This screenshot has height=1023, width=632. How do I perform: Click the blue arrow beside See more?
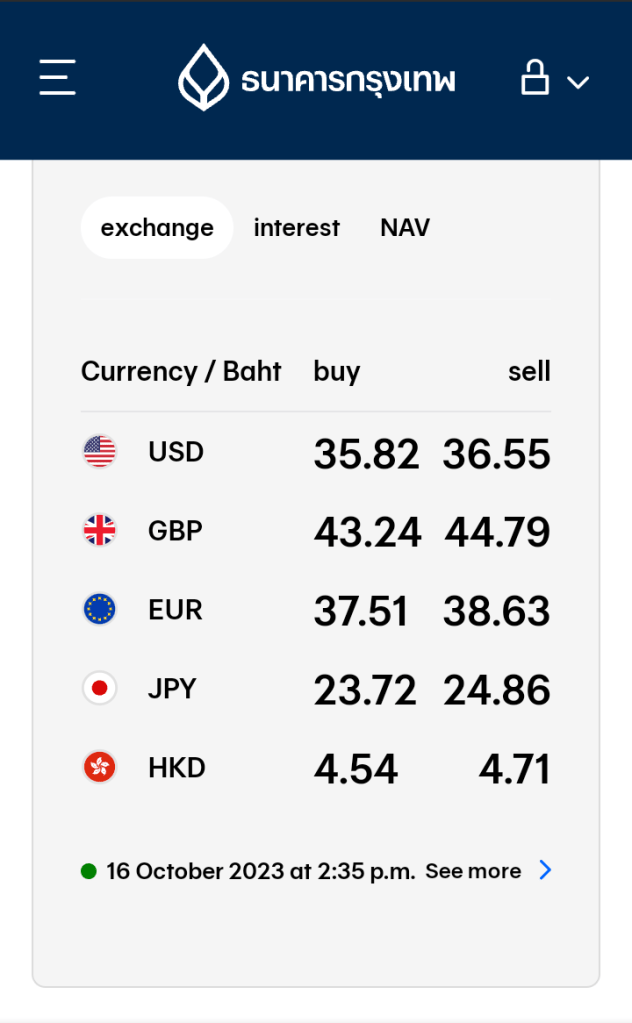tap(545, 870)
